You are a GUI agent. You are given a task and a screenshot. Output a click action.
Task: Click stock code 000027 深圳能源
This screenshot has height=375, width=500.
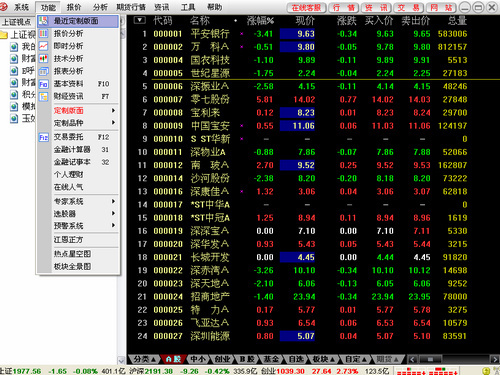coord(168,336)
